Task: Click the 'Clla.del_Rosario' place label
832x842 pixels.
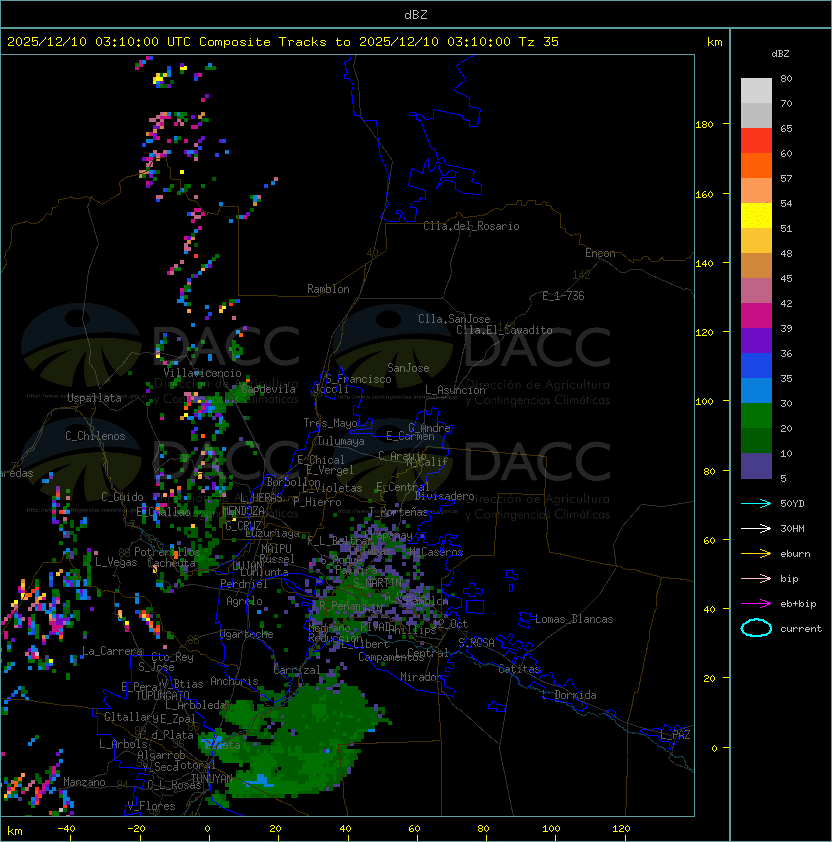Action: 471,226
